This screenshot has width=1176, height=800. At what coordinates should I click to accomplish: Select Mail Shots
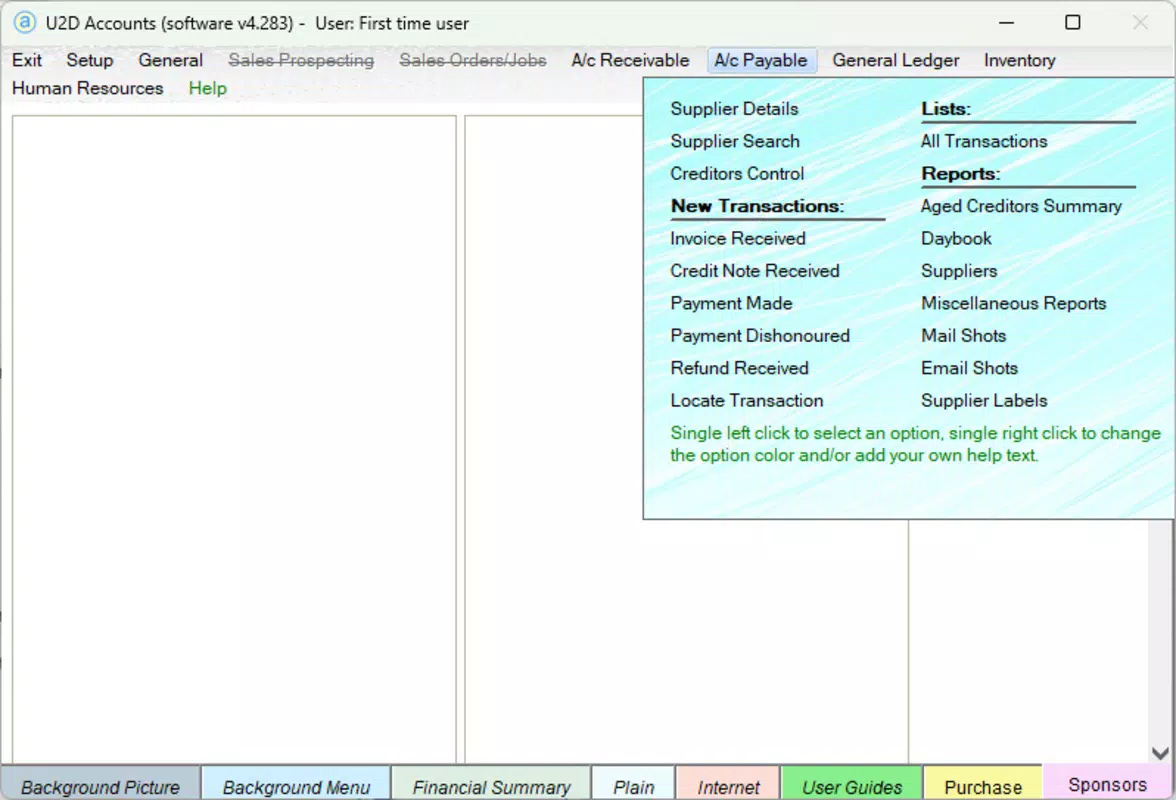click(964, 335)
